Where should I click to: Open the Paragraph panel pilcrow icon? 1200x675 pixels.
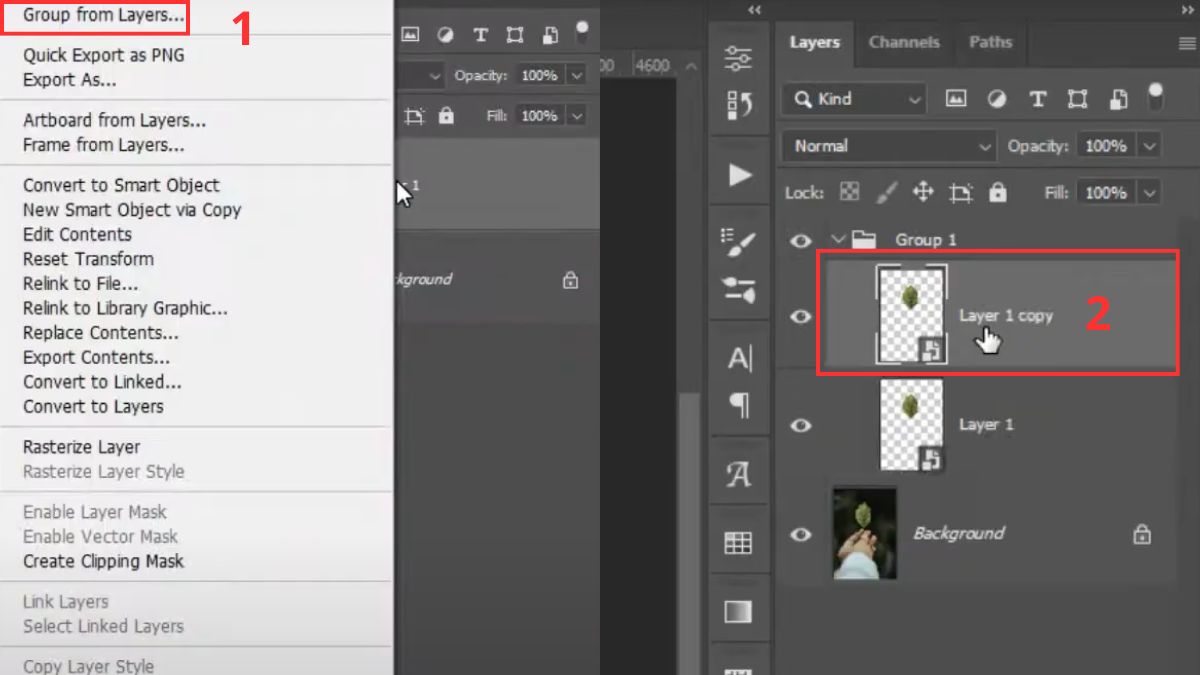pos(739,405)
